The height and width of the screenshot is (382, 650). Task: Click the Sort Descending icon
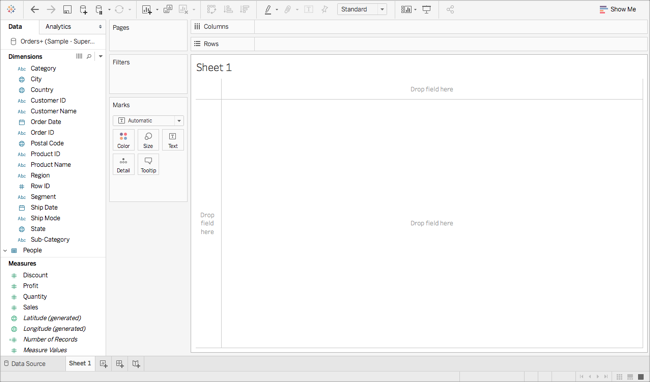(x=245, y=9)
